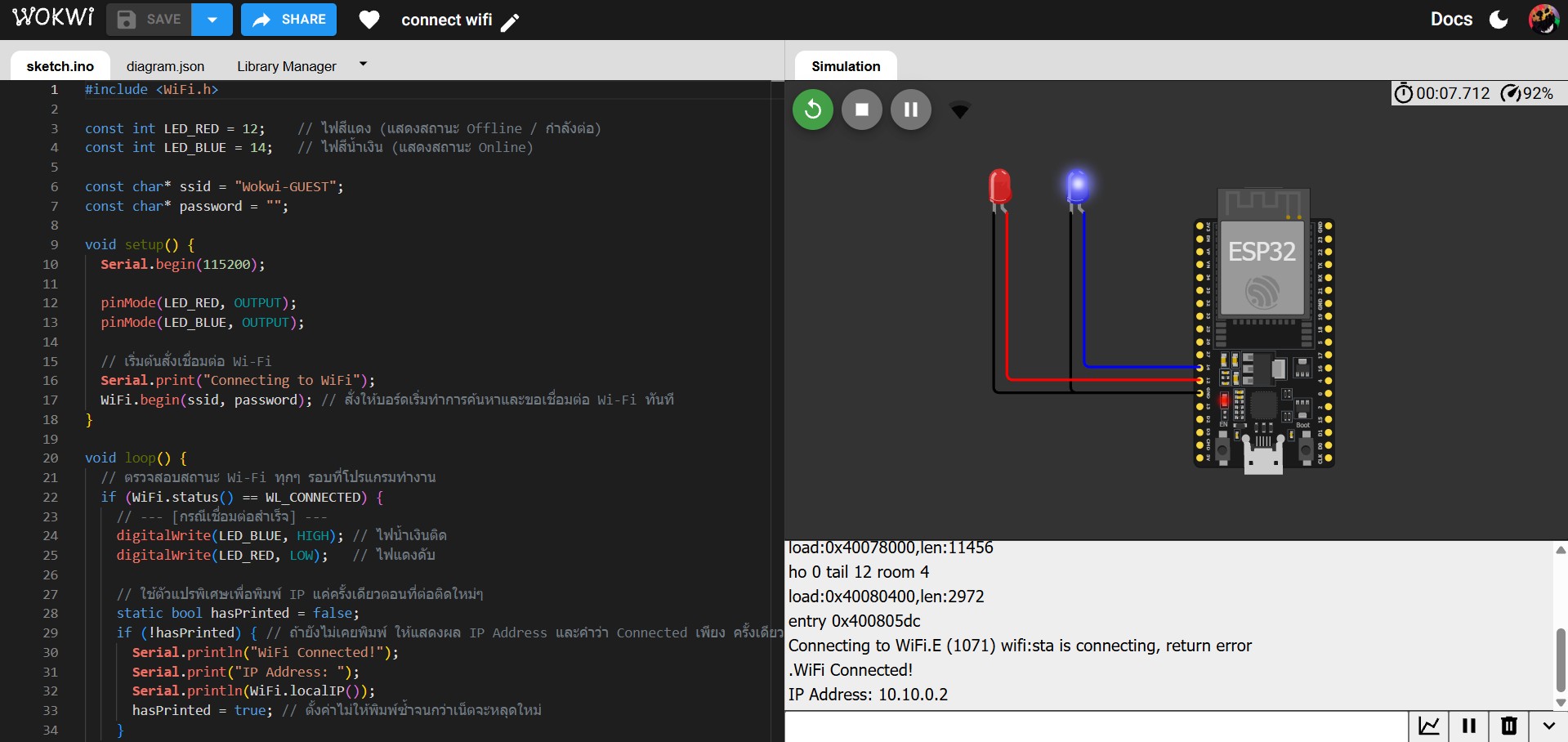
Task: Expand the Save dropdown arrow
Action: pyautogui.click(x=212, y=20)
